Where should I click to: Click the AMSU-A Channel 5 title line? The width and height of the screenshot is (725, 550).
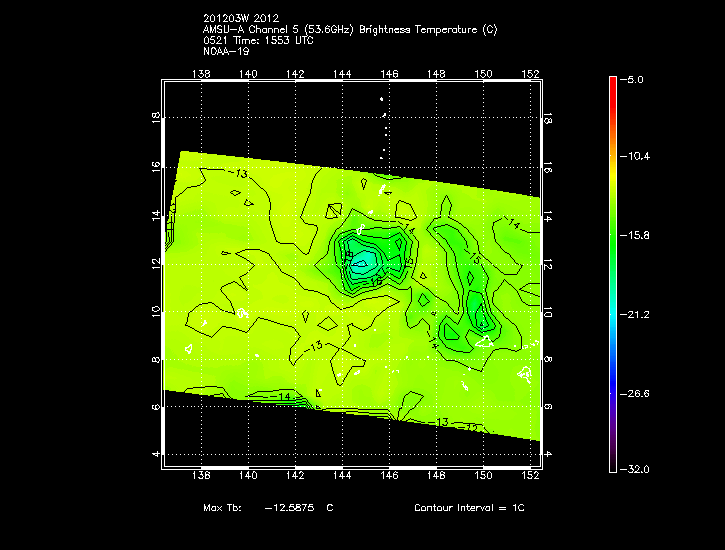[x=349, y=30]
